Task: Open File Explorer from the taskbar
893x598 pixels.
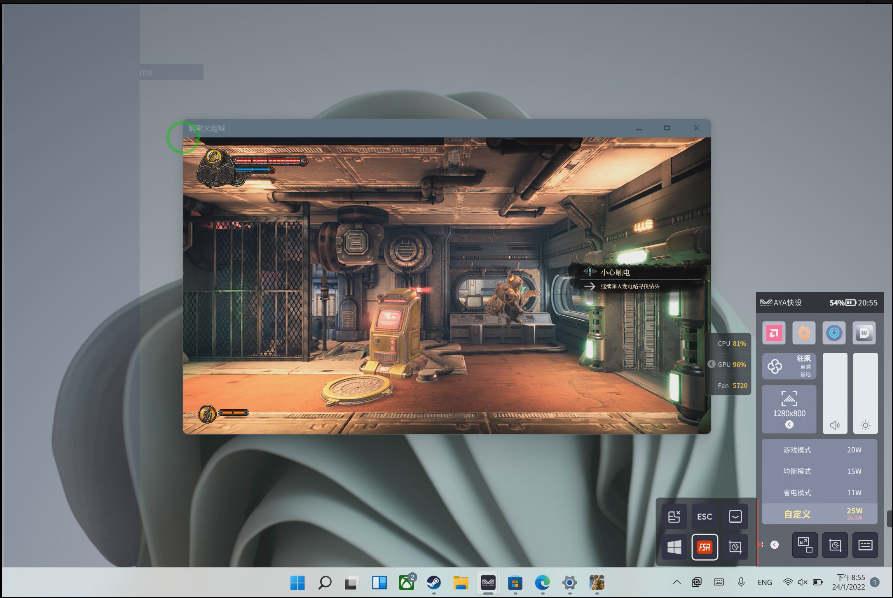Action: (x=461, y=583)
